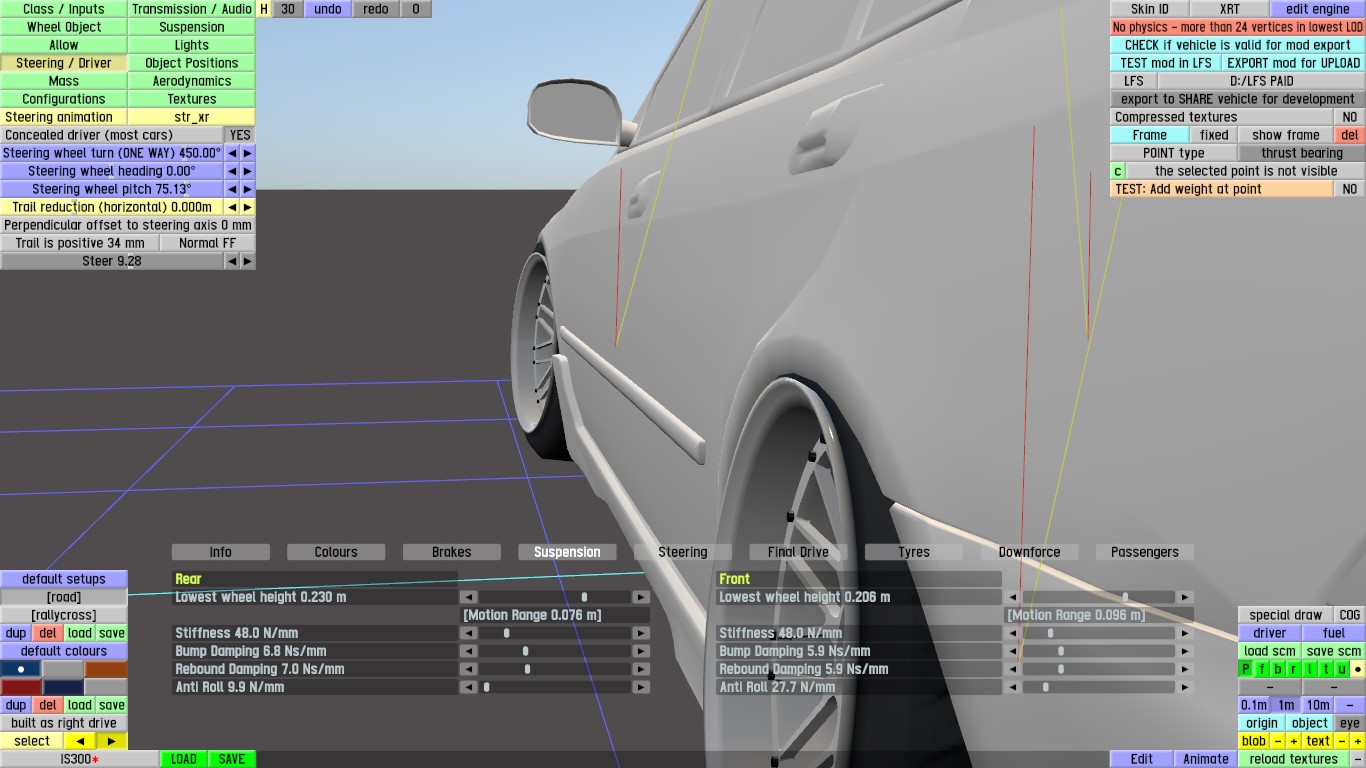
Task: Toggle Concealed driver YES option
Action: pos(240,135)
